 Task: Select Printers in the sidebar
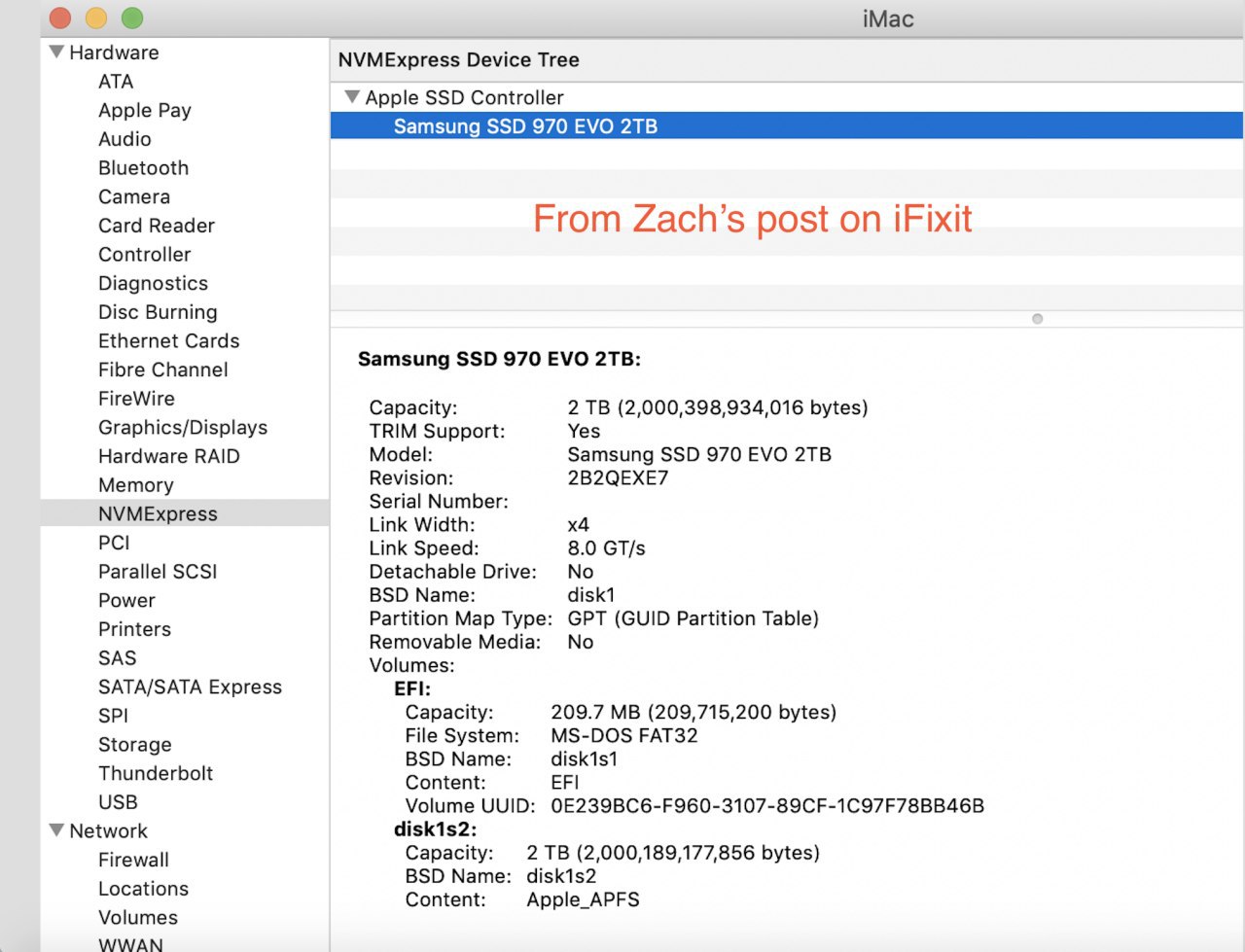coord(134,629)
